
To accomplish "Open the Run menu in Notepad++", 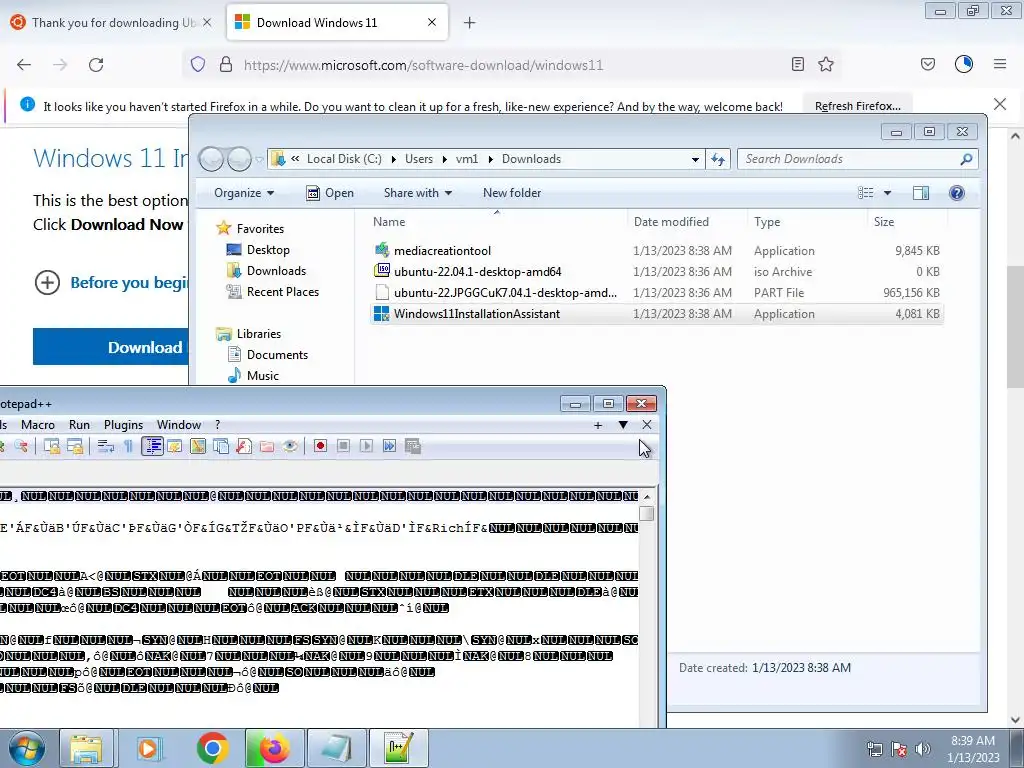I will [x=80, y=424].
